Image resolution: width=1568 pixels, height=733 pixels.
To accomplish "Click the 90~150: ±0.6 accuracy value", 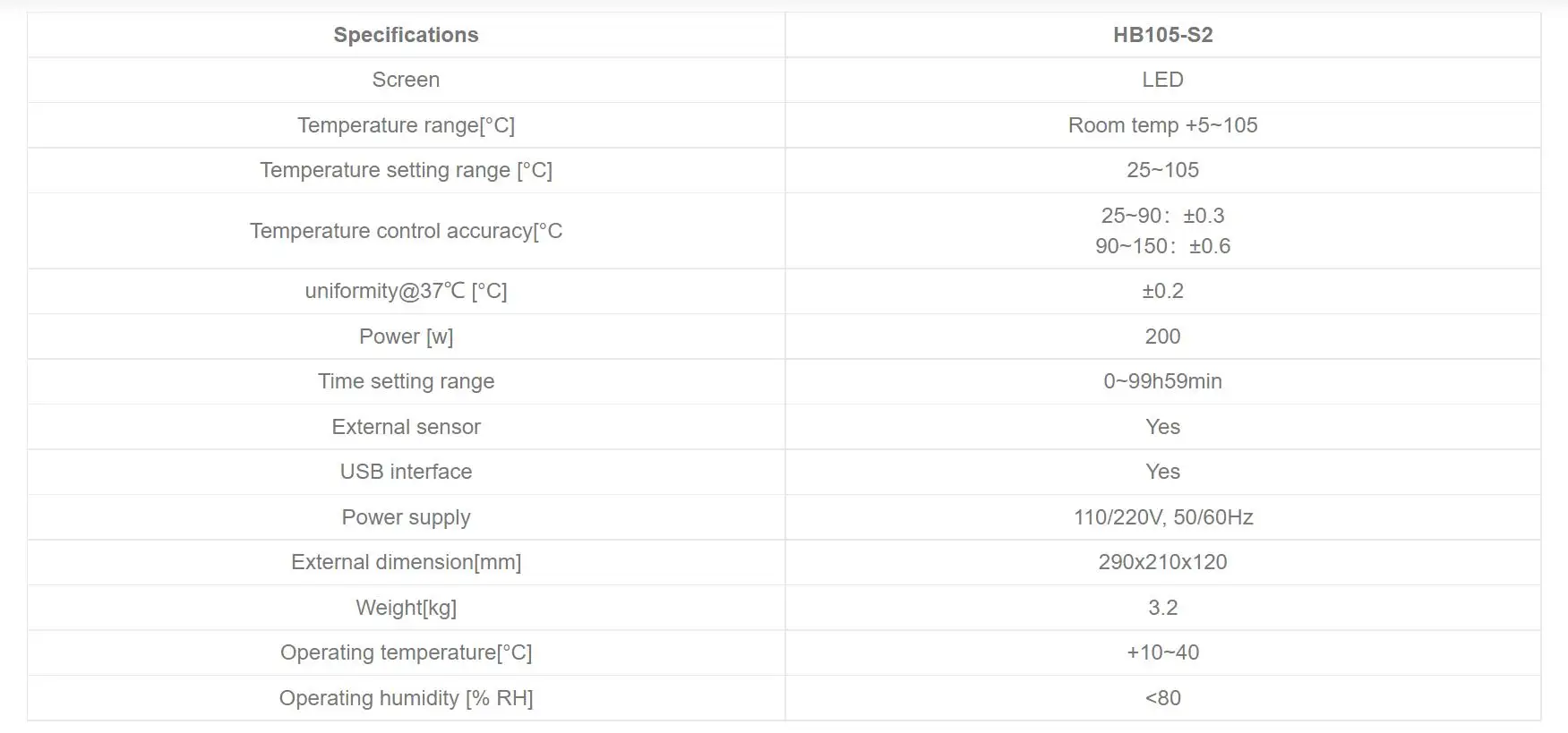I will (1162, 246).
